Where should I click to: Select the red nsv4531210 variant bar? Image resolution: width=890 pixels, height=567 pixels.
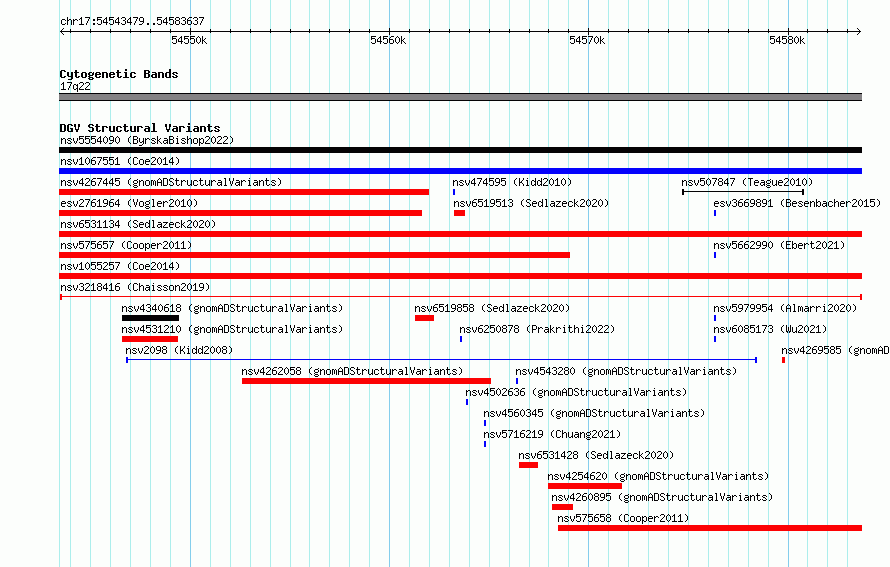click(150, 339)
